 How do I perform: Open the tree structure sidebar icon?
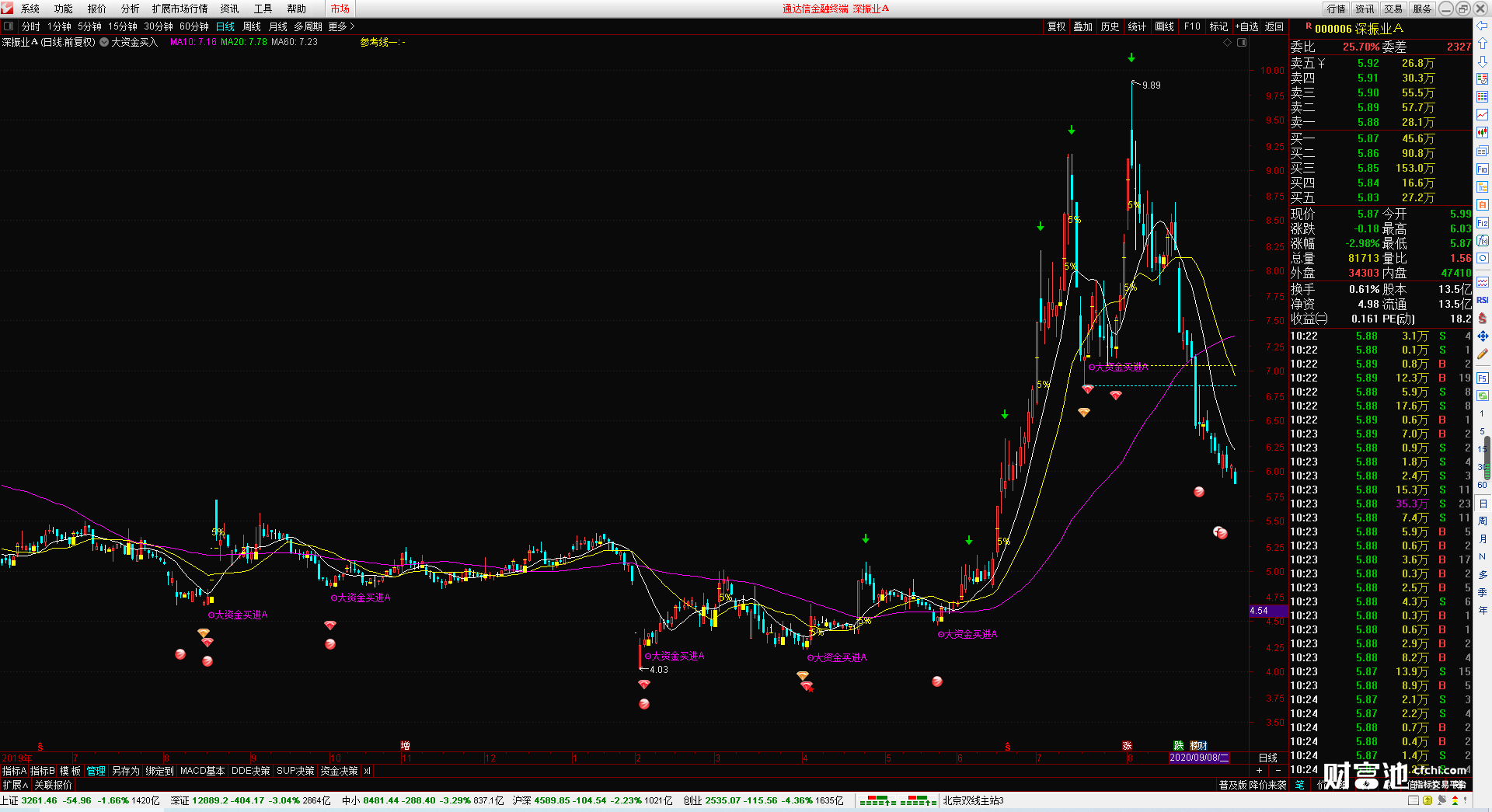[x=1483, y=187]
